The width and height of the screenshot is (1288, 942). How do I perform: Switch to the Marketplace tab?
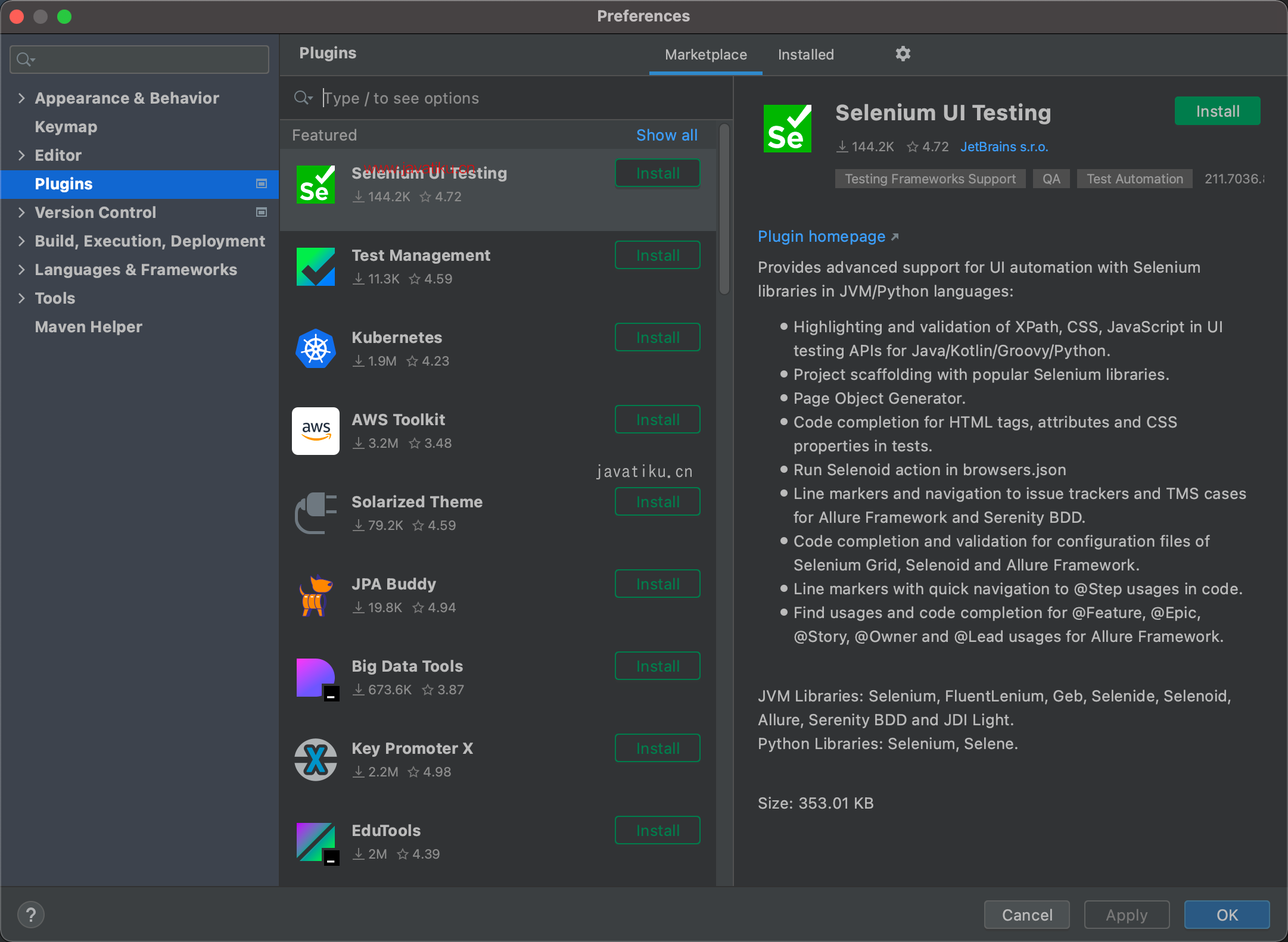706,55
